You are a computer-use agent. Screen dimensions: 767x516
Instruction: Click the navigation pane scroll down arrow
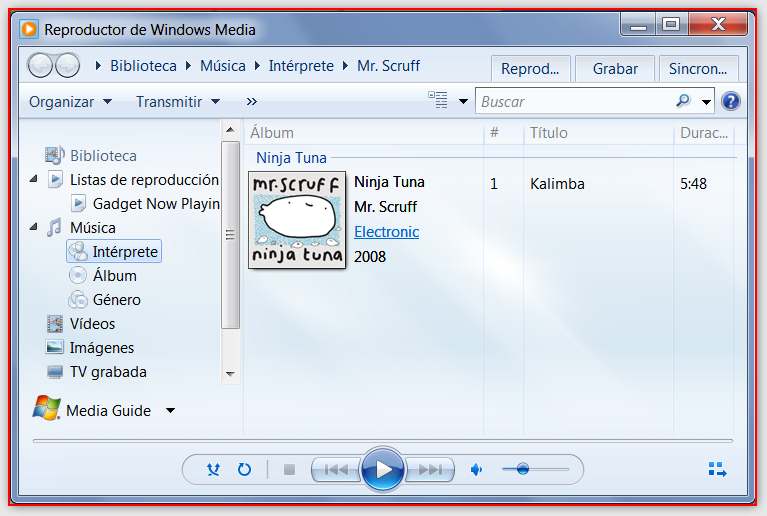point(230,374)
